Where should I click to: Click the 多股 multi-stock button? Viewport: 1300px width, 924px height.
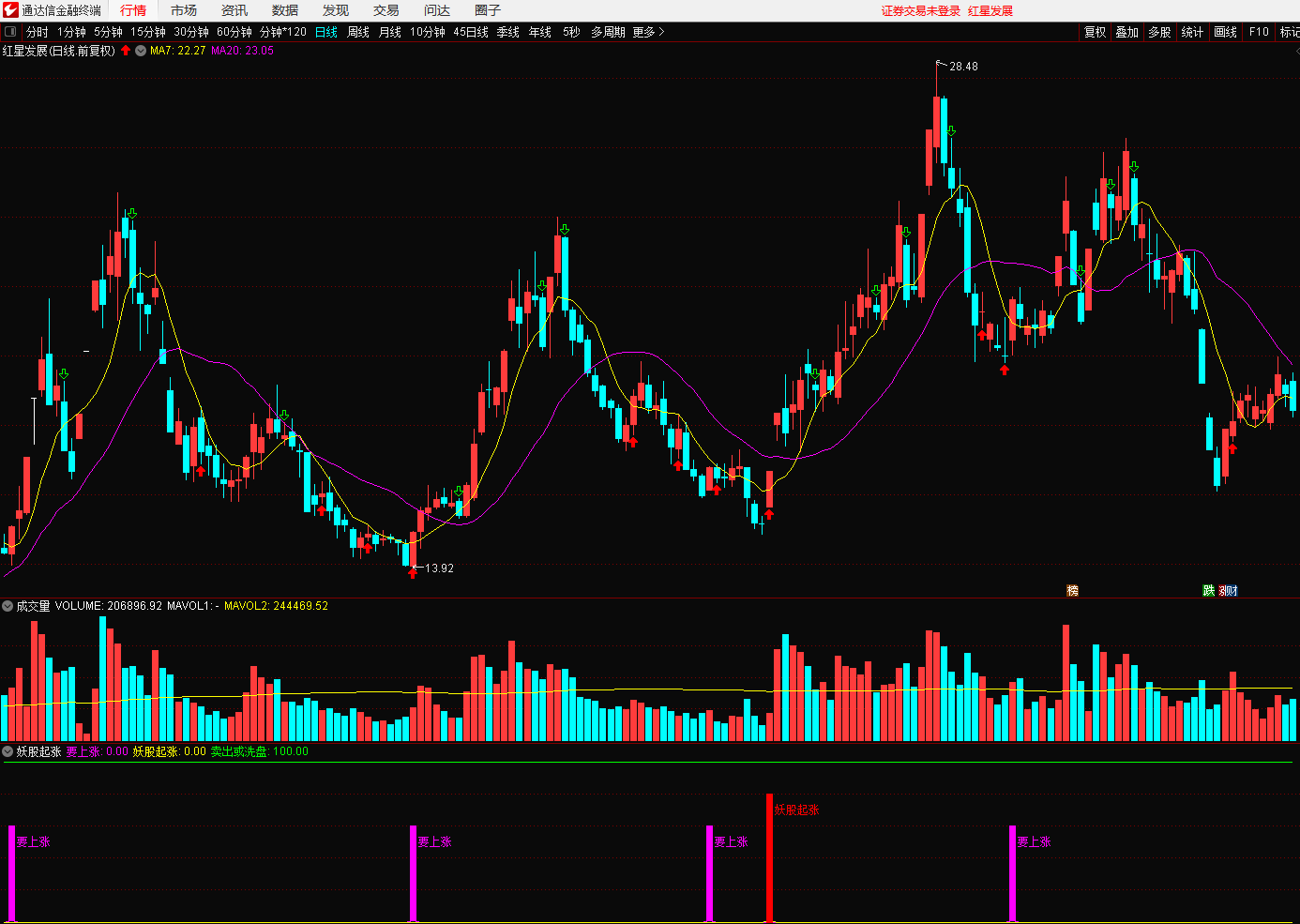(1160, 32)
